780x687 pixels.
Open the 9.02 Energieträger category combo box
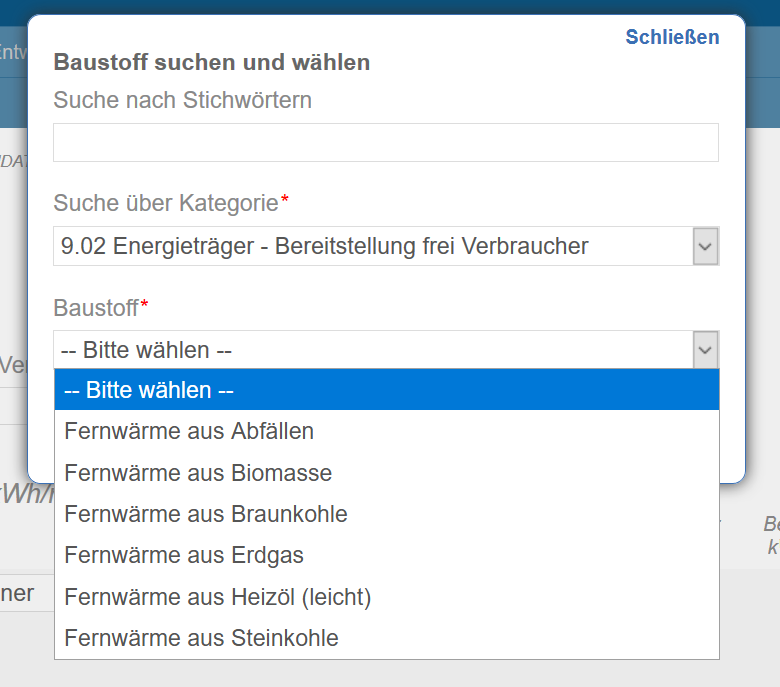tap(386, 246)
